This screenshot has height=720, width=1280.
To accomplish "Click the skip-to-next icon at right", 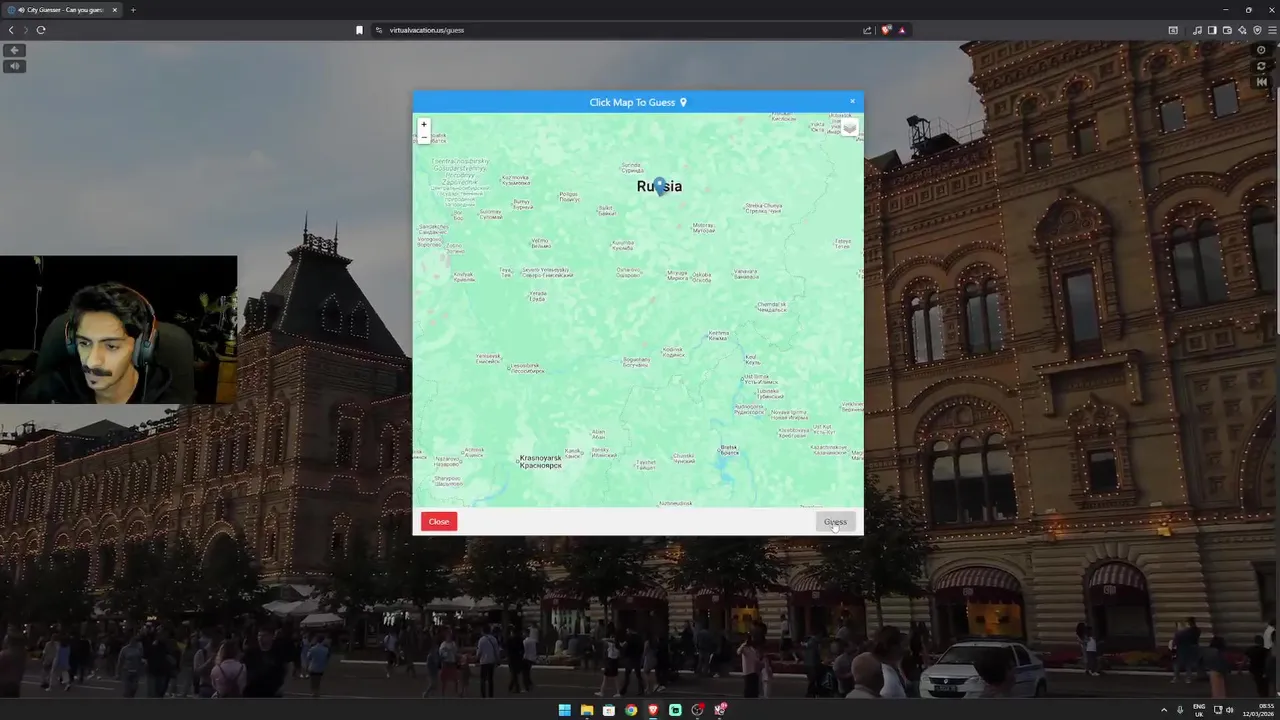I will coord(1261,82).
